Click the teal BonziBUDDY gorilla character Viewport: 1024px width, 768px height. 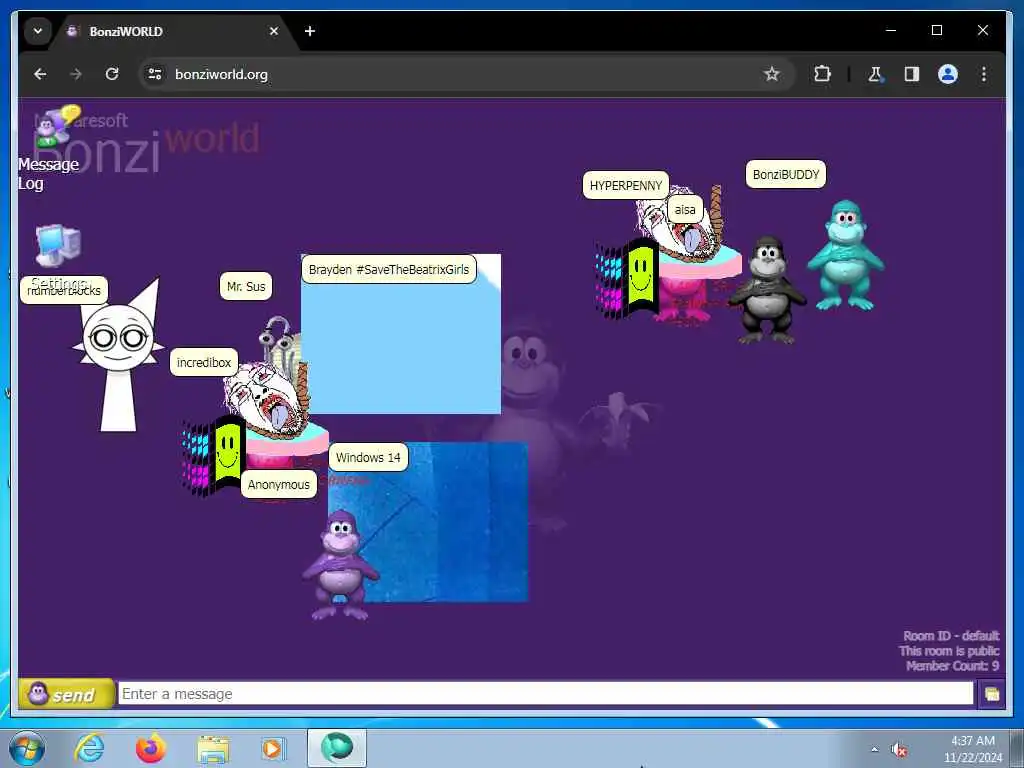845,256
